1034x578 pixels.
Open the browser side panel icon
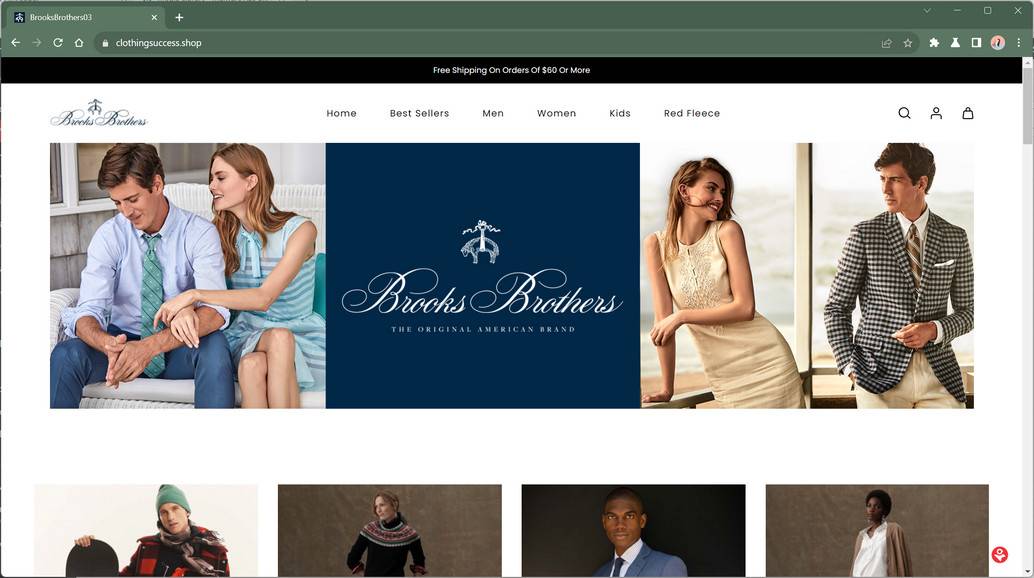click(976, 43)
